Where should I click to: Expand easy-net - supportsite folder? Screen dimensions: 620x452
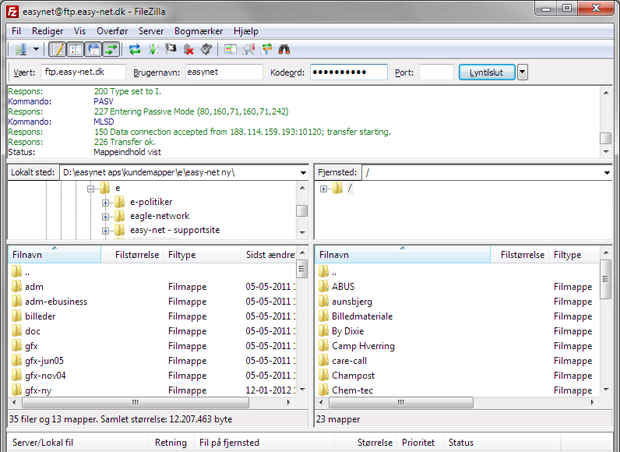tap(105, 231)
